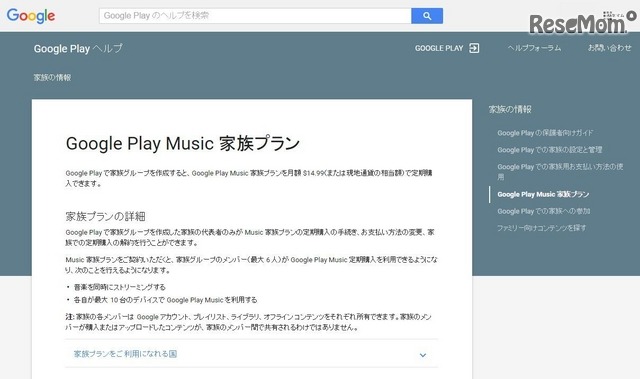Open the GOOGLE PLAY link text
This screenshot has height=379, width=640.
click(439, 48)
